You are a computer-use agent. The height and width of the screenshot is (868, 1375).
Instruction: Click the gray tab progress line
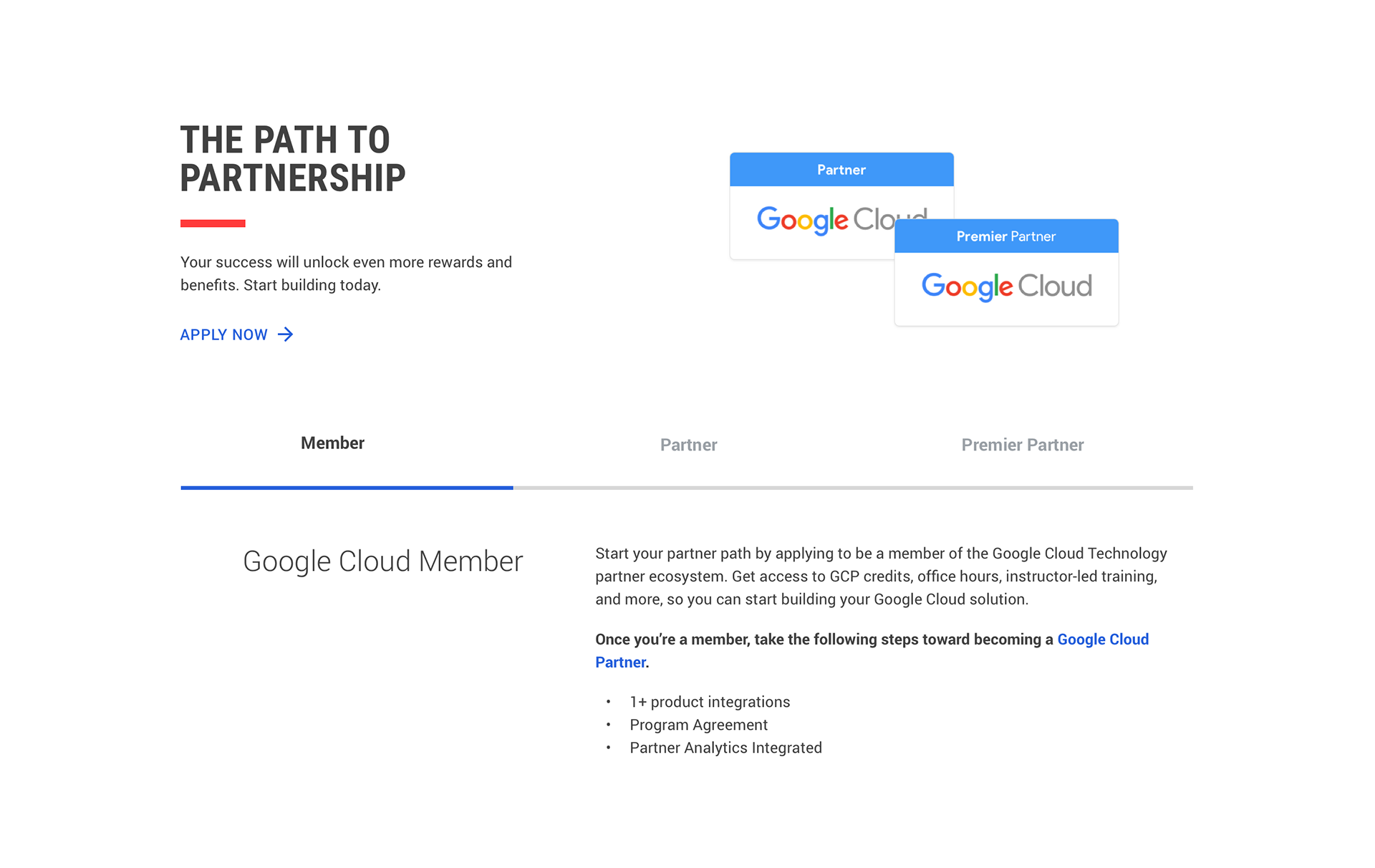(x=853, y=488)
